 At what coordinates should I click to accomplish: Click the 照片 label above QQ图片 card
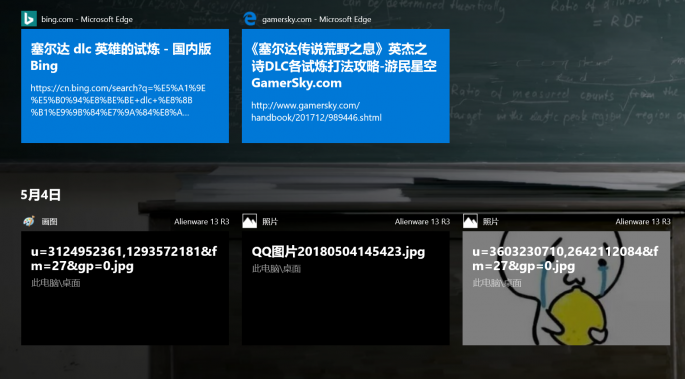(x=270, y=222)
